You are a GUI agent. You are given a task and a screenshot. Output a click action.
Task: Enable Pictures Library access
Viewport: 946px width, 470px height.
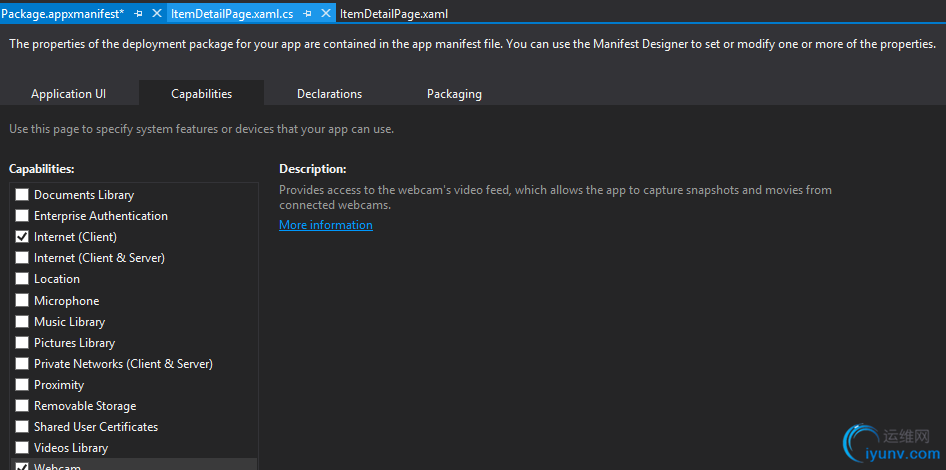[22, 343]
